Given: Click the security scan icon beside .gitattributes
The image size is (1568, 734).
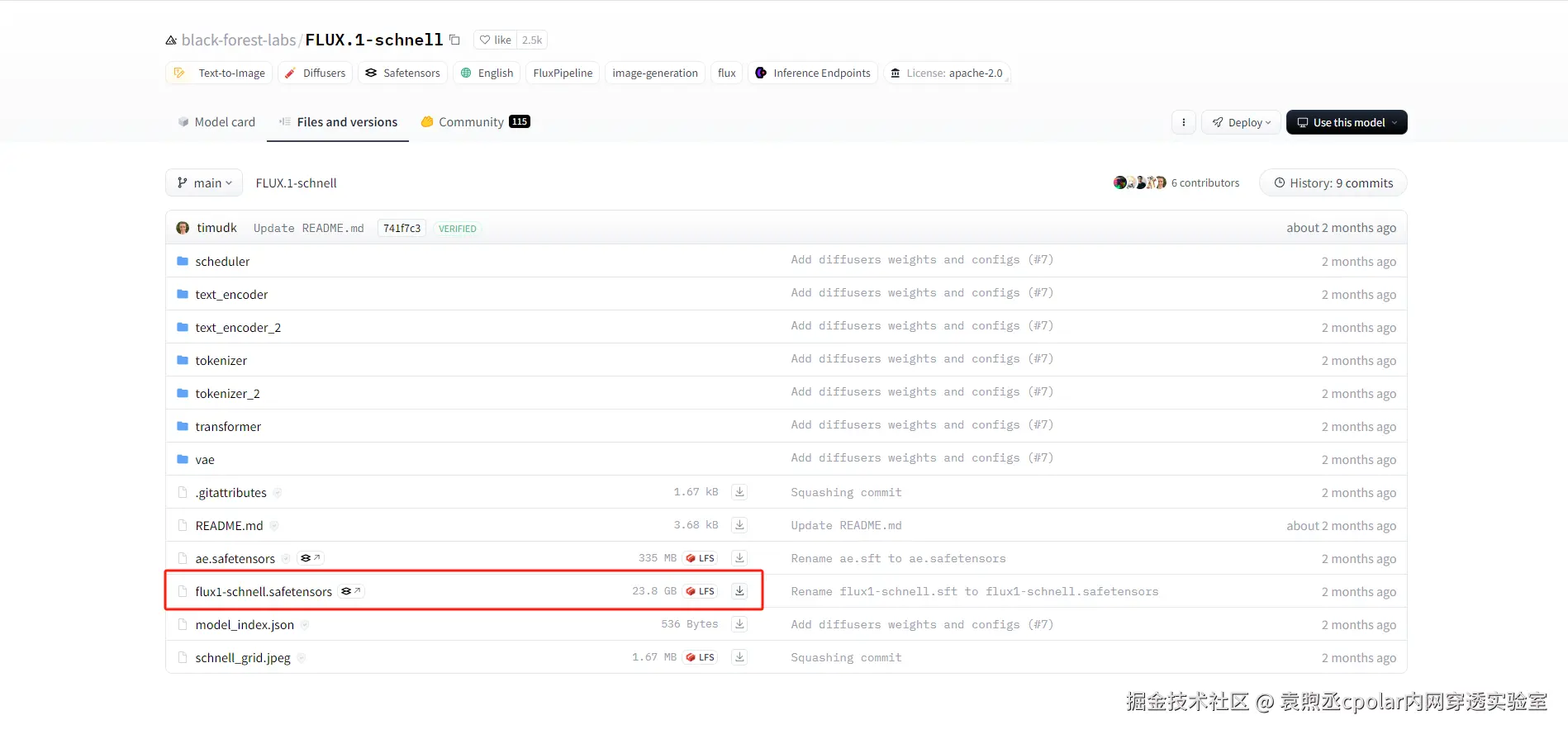Looking at the screenshot, I should point(278,493).
